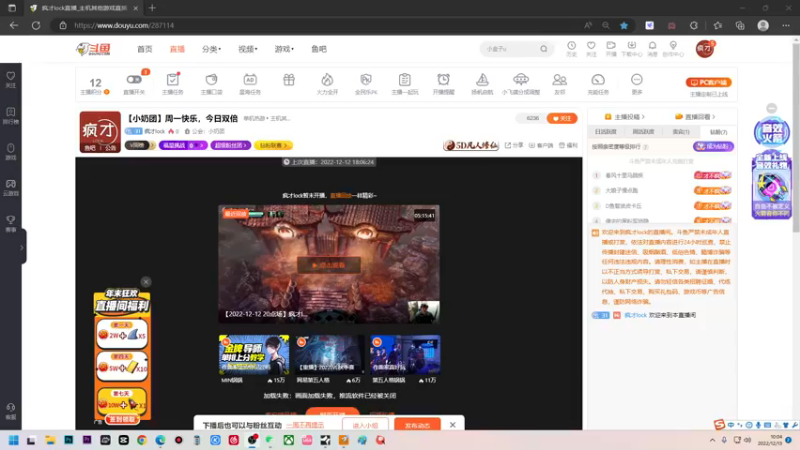
Task: Click the 客服 headset icon in left sidebar
Action: (x=11, y=407)
